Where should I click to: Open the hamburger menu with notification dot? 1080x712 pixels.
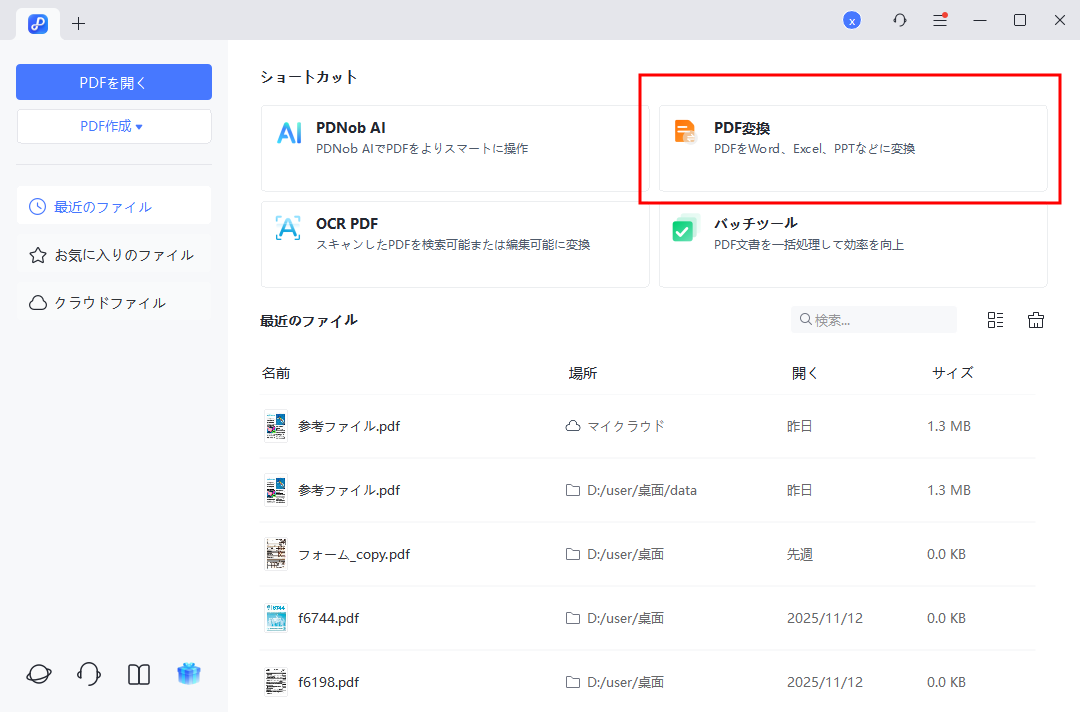[939, 19]
